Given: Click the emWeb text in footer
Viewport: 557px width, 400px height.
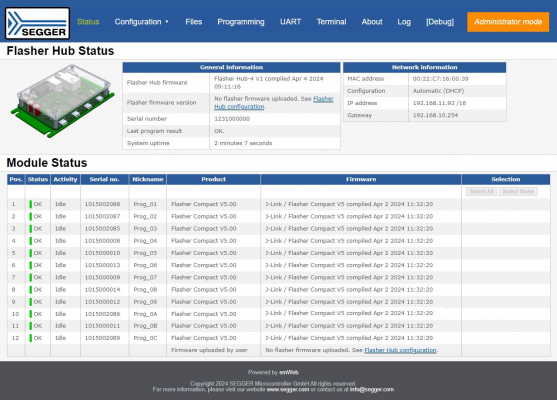Looking at the screenshot, I should (289, 372).
